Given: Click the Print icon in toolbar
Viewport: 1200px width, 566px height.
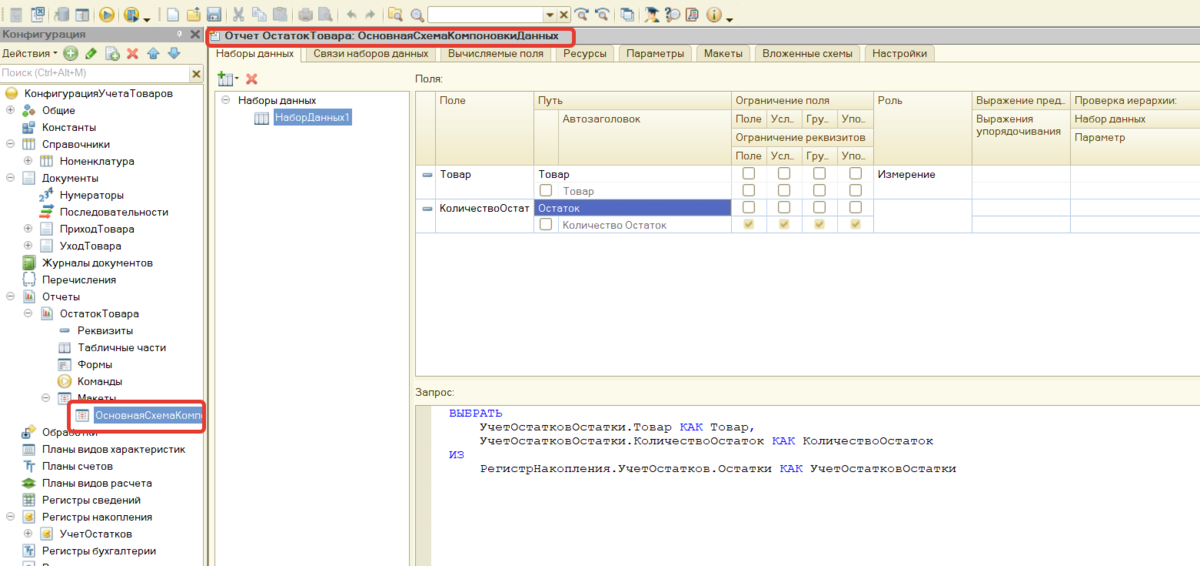Looking at the screenshot, I should point(306,15).
